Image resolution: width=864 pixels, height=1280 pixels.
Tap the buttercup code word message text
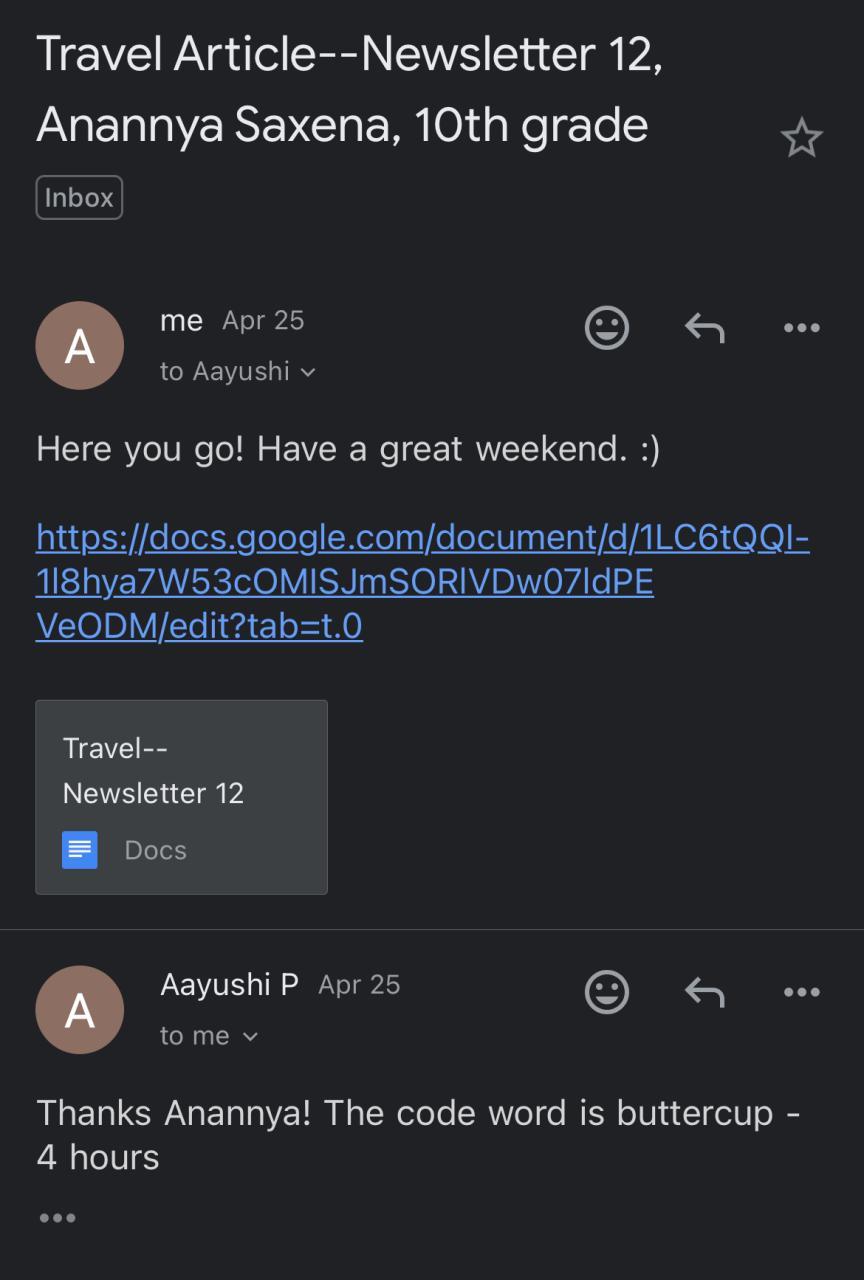(418, 1135)
